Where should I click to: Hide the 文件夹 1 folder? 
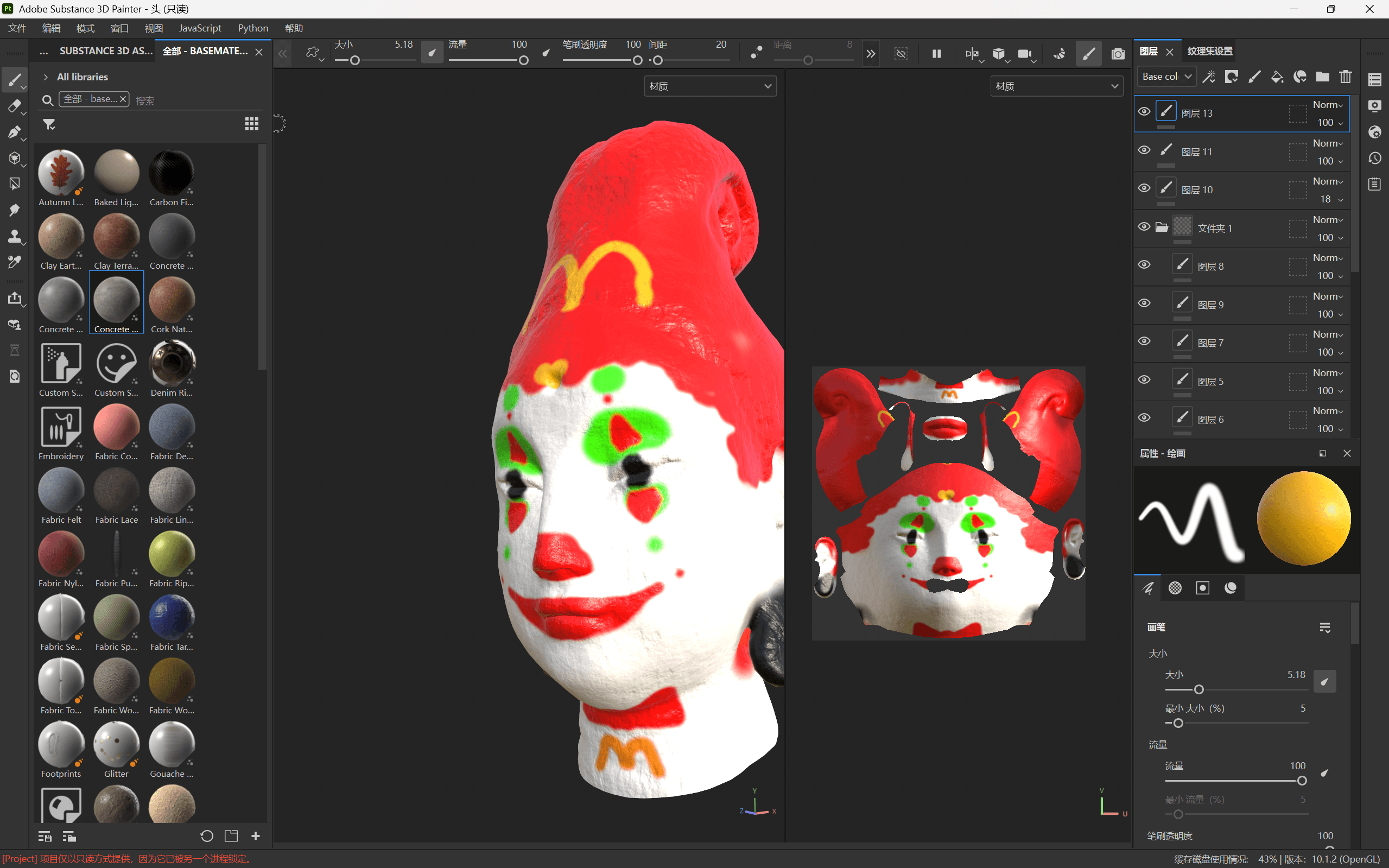tap(1144, 227)
